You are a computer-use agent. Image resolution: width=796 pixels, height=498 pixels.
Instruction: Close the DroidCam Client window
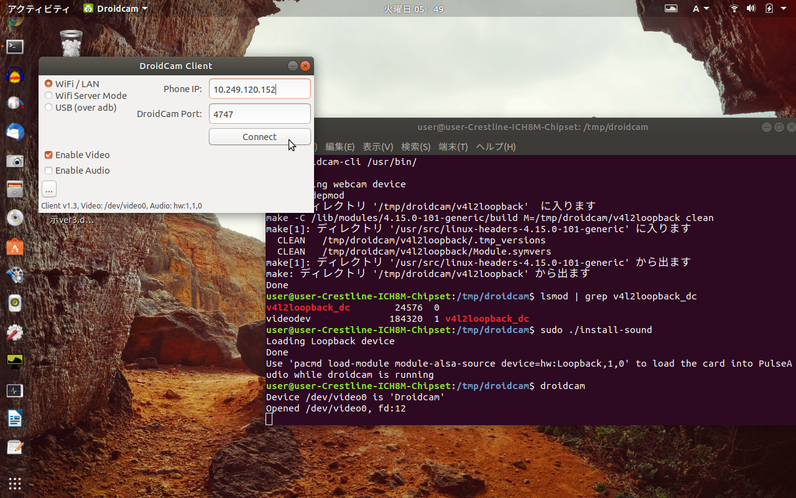(x=305, y=65)
